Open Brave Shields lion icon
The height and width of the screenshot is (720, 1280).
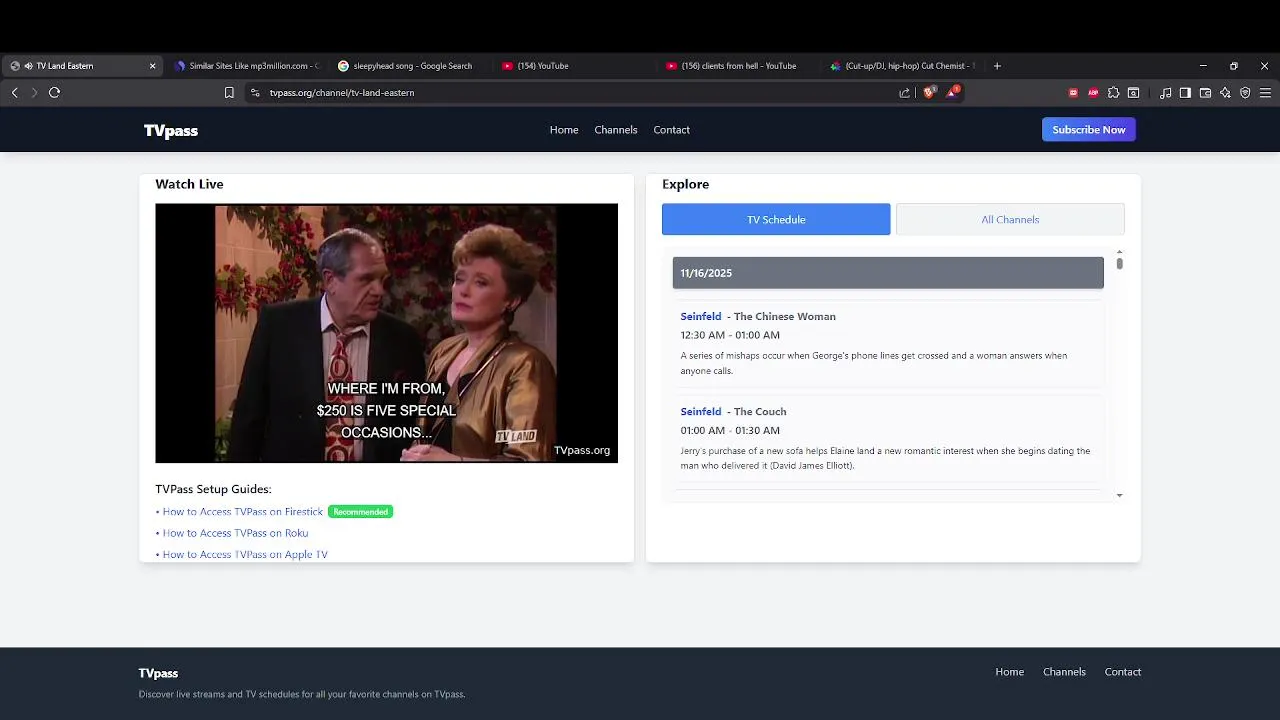(929, 92)
